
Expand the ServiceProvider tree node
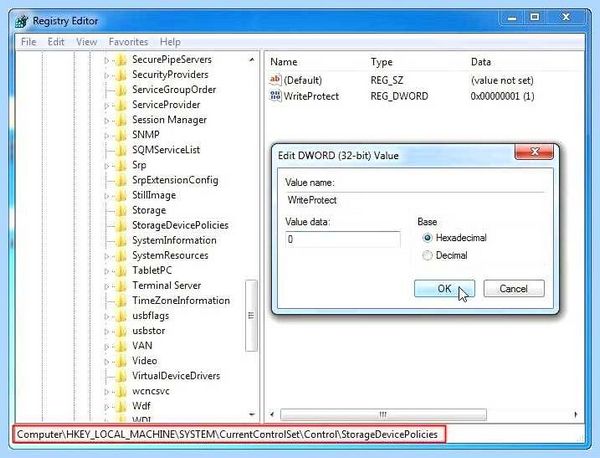107,106
